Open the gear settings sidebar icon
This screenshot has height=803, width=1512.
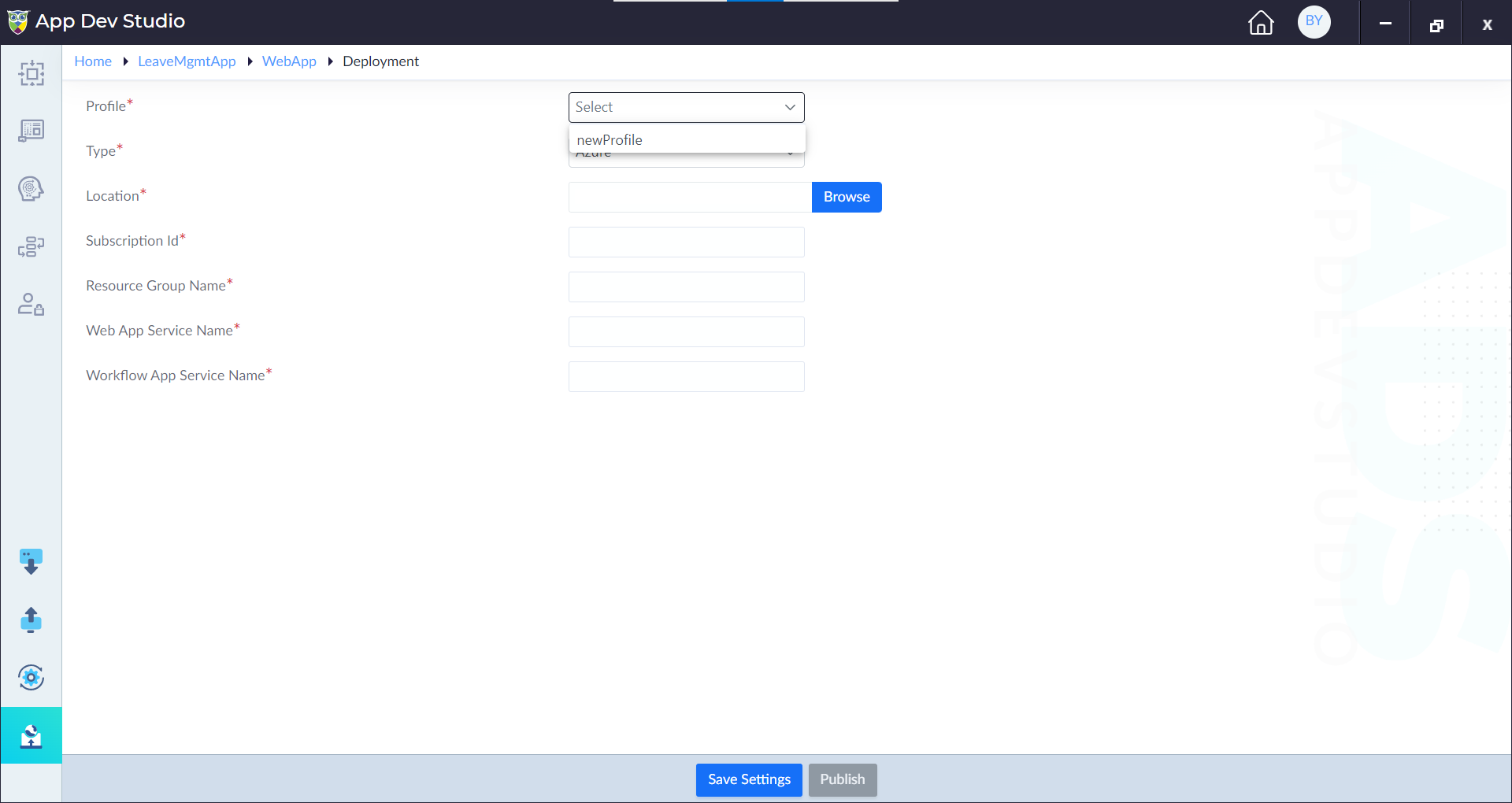coord(31,677)
